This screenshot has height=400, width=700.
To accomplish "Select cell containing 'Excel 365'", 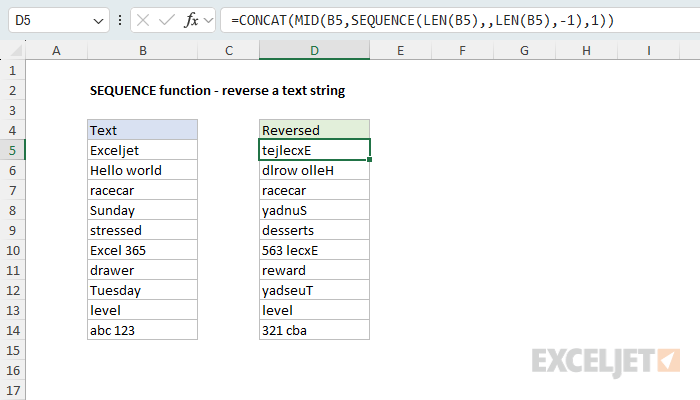I will click(x=142, y=250).
